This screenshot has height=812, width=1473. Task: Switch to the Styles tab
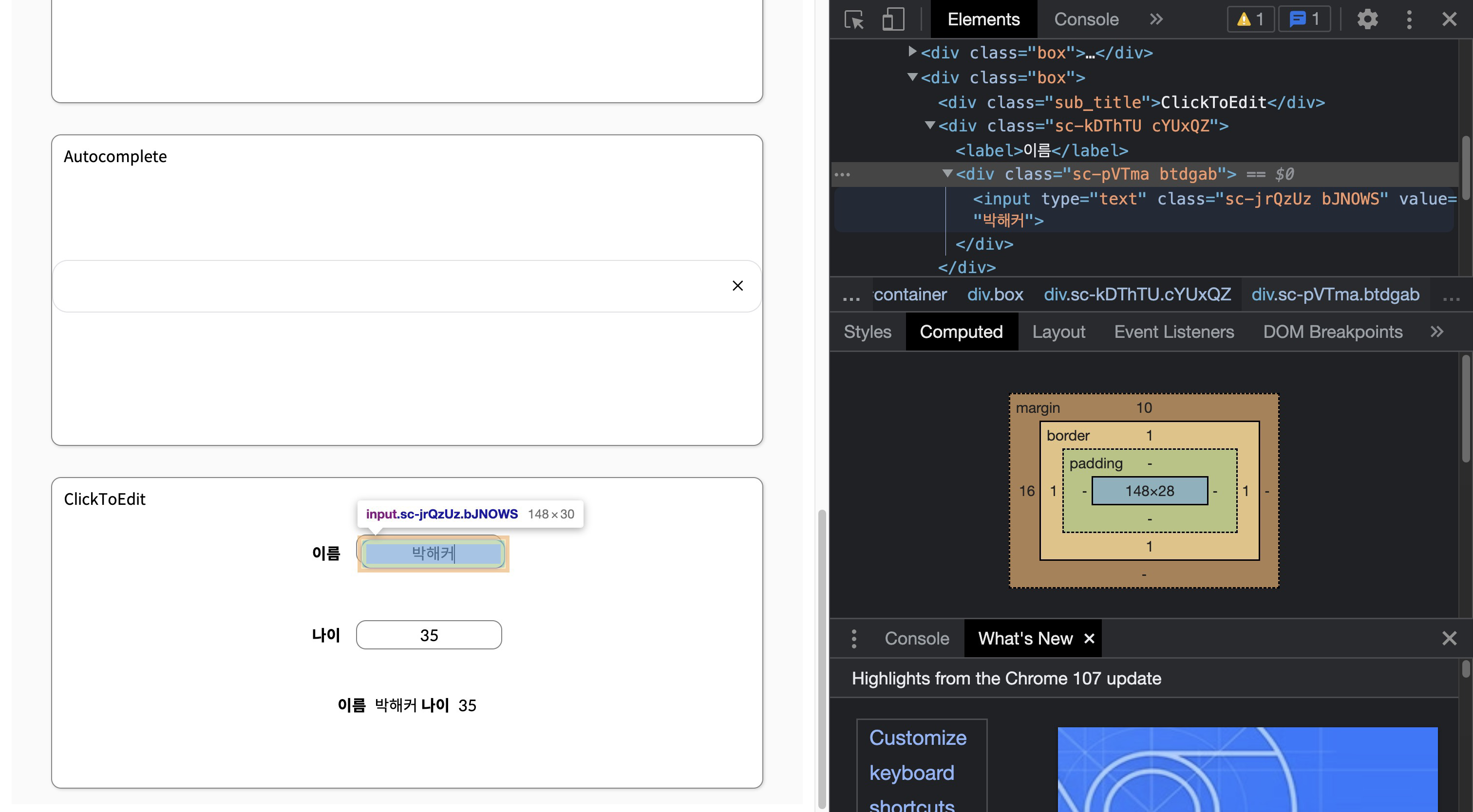(x=867, y=332)
